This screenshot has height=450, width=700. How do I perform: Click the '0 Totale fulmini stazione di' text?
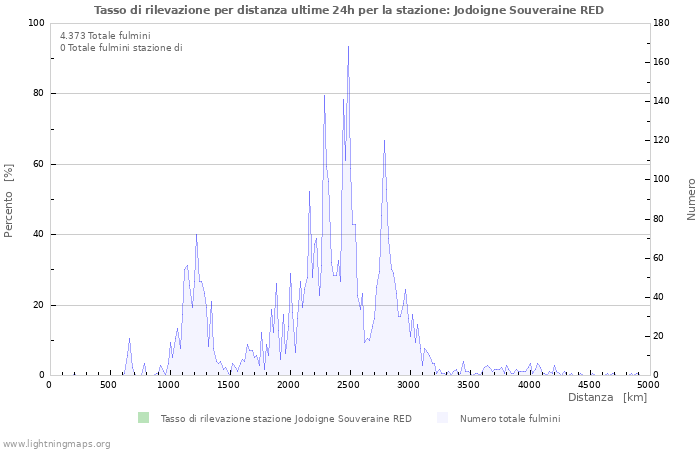coord(121,48)
